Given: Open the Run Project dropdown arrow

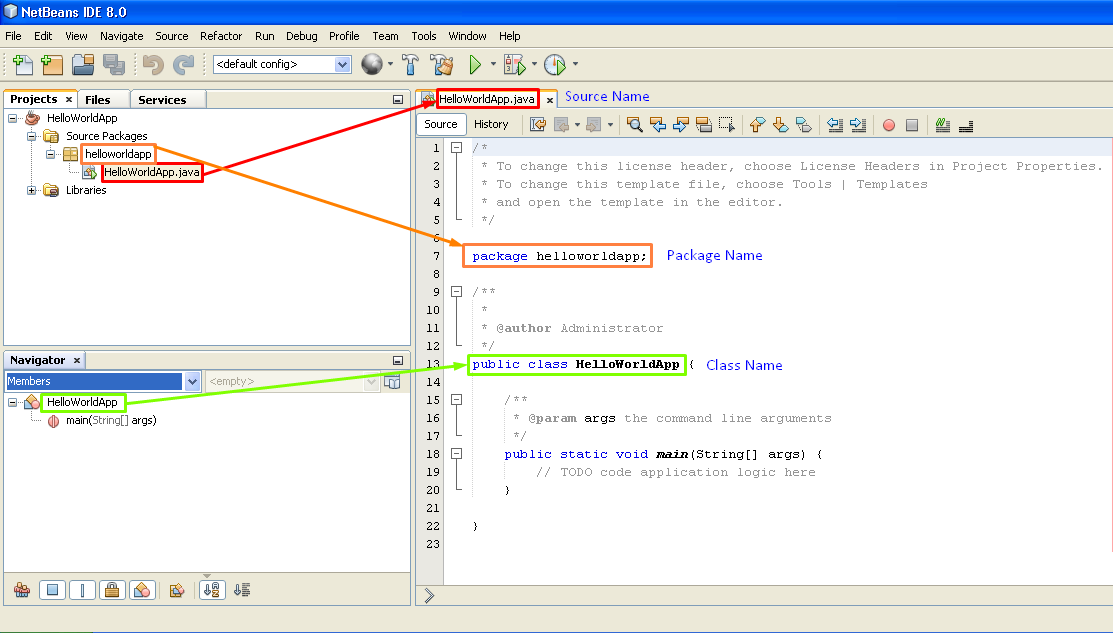Looking at the screenshot, I should pyautogui.click(x=493, y=64).
